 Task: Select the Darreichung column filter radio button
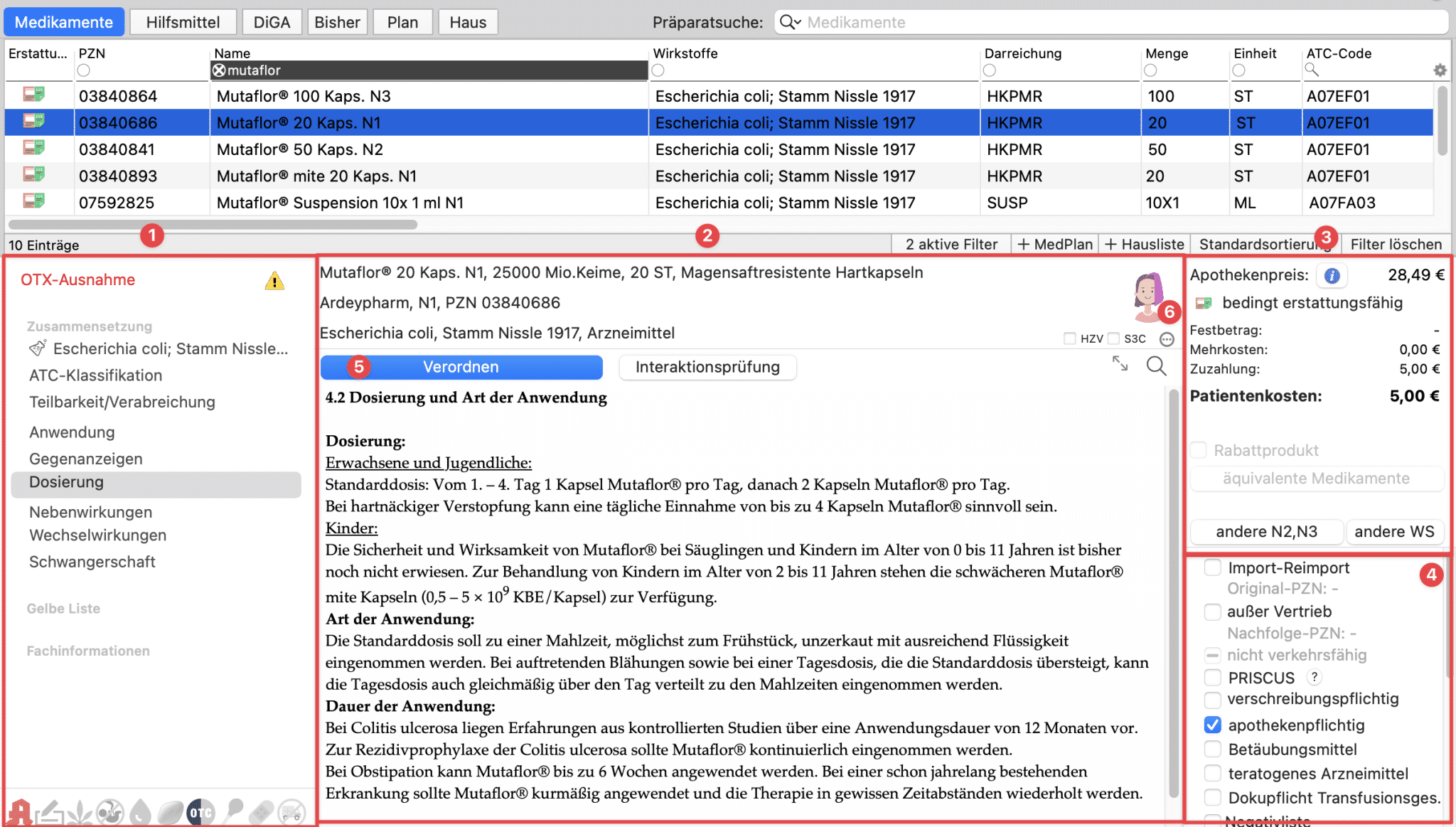[x=990, y=70]
